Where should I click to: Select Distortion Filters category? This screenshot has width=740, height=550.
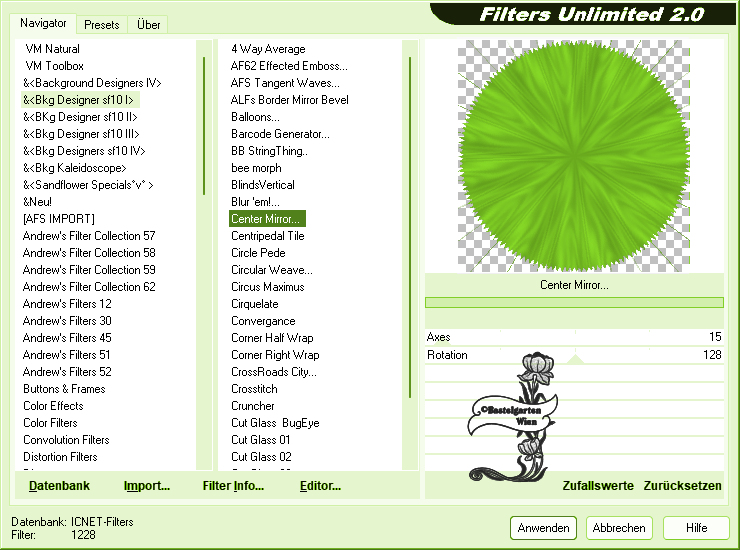coord(60,457)
